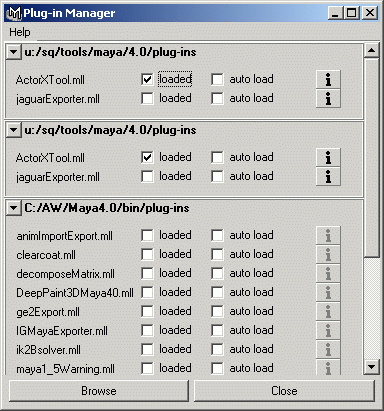Image resolution: width=384 pixels, height=411 pixels.
Task: Check auto load for maya1_5Warning.mll
Action: [x=217, y=368]
